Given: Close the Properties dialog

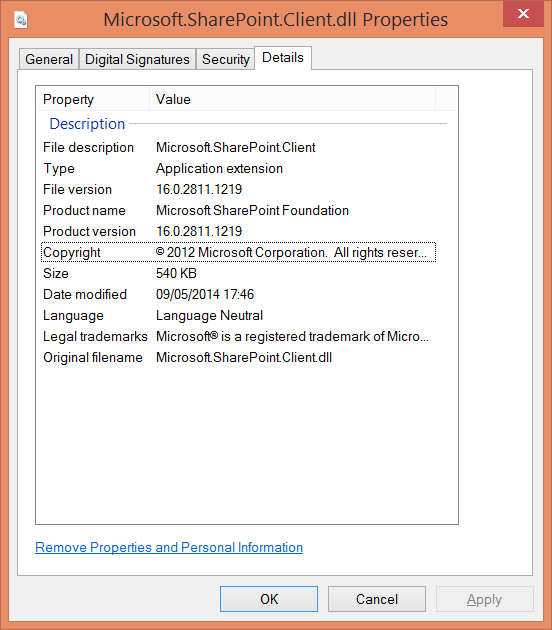Looking at the screenshot, I should (x=523, y=14).
